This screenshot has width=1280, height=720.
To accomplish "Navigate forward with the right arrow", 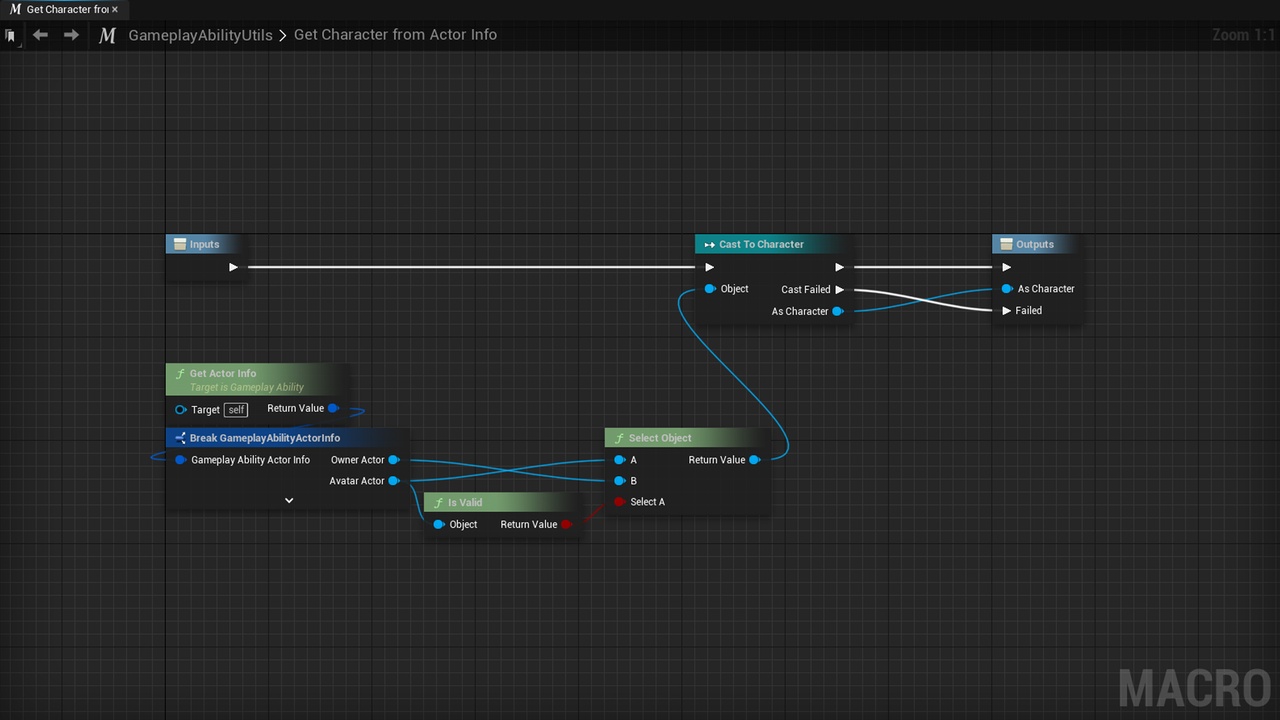I will point(71,35).
